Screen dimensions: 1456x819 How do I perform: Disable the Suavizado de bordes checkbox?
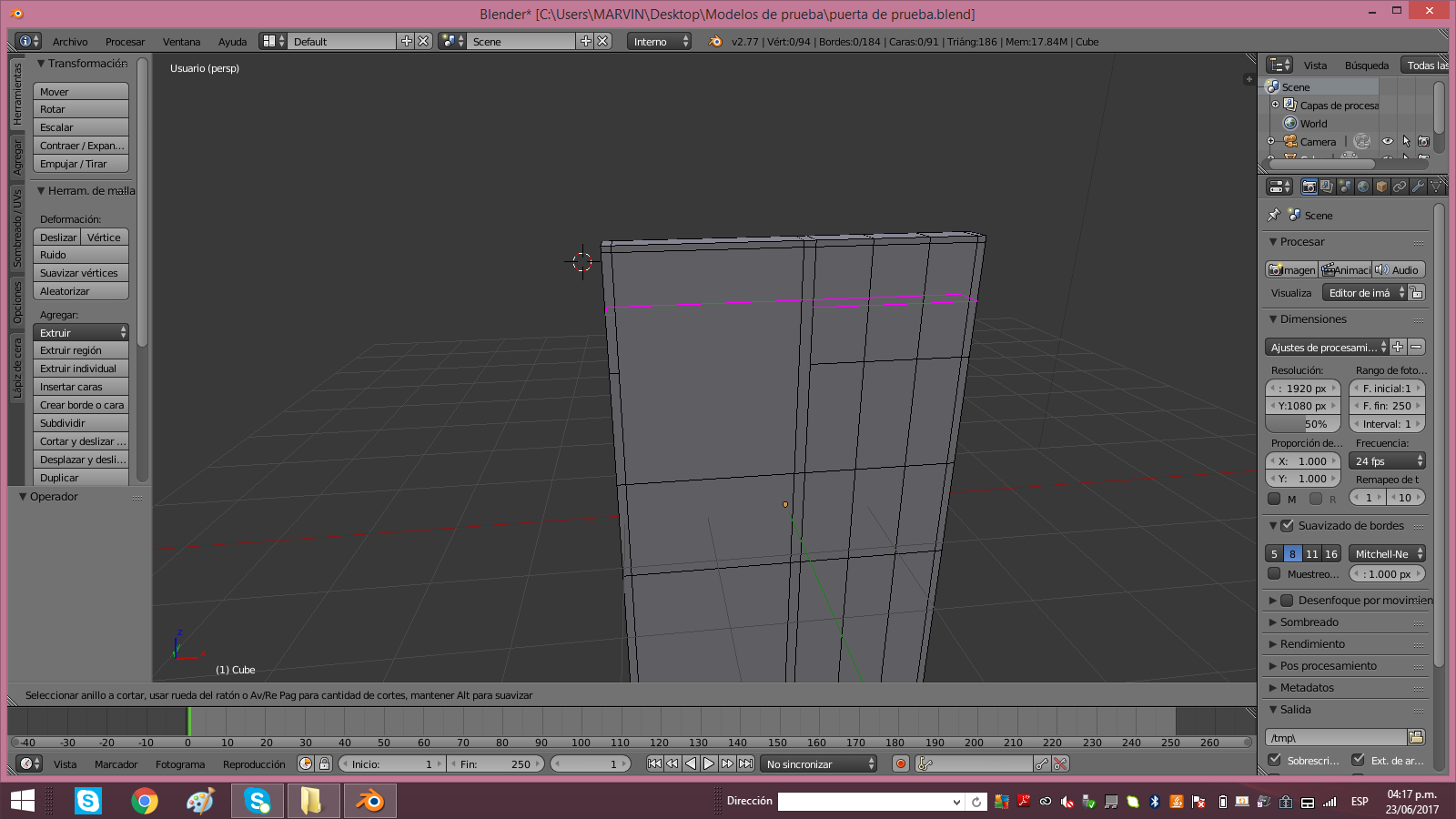click(1287, 526)
